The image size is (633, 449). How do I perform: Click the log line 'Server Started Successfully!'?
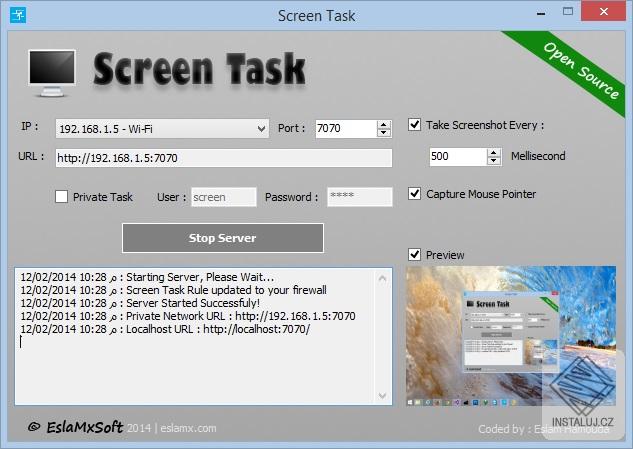(x=140, y=303)
